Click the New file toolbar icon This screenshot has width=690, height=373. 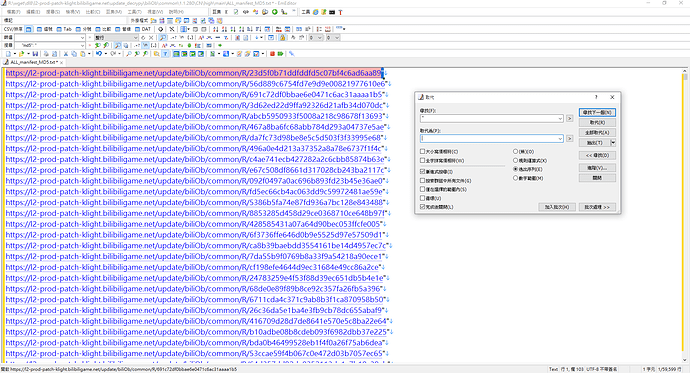(x=8, y=54)
